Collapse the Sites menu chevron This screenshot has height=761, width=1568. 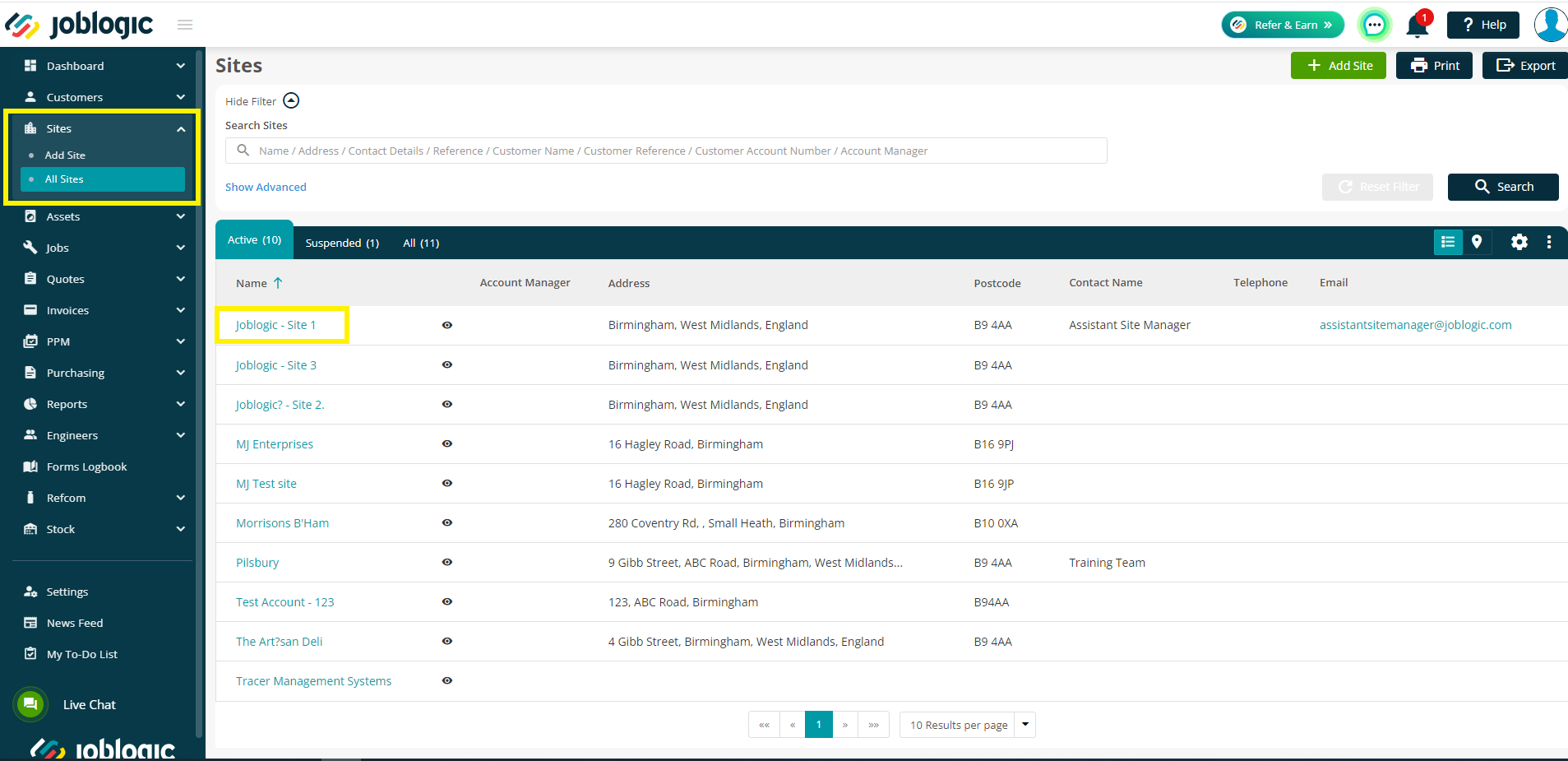click(181, 129)
